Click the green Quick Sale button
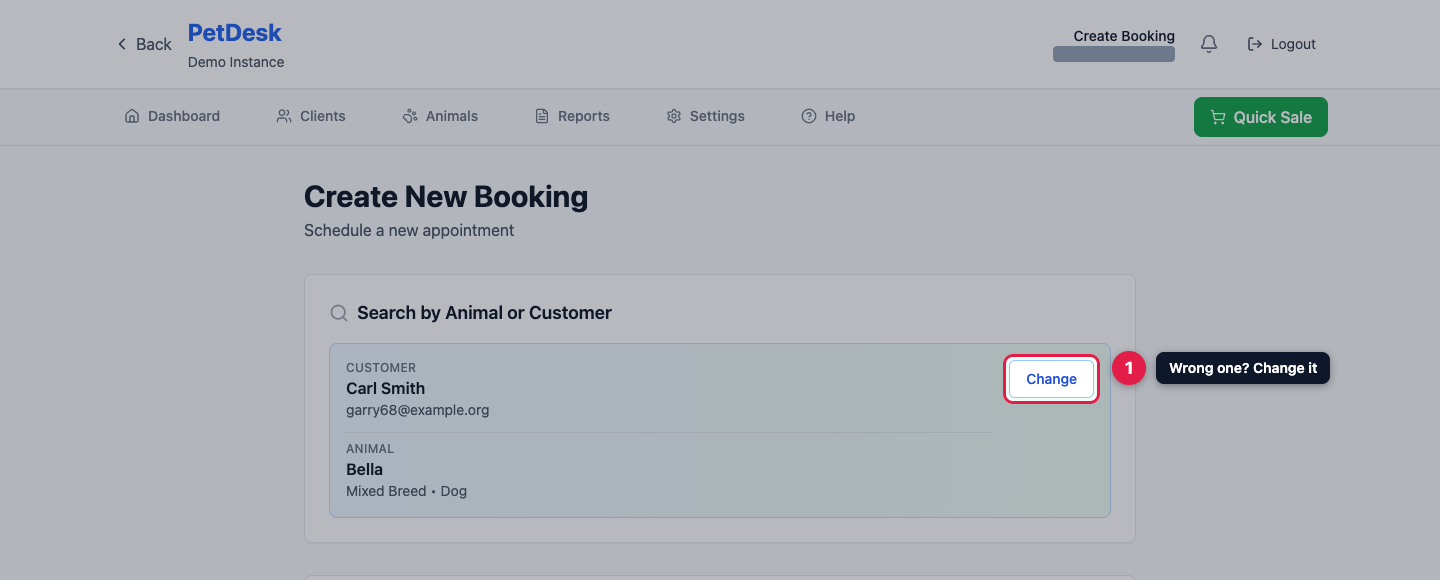Viewport: 1440px width, 580px height. [1261, 117]
